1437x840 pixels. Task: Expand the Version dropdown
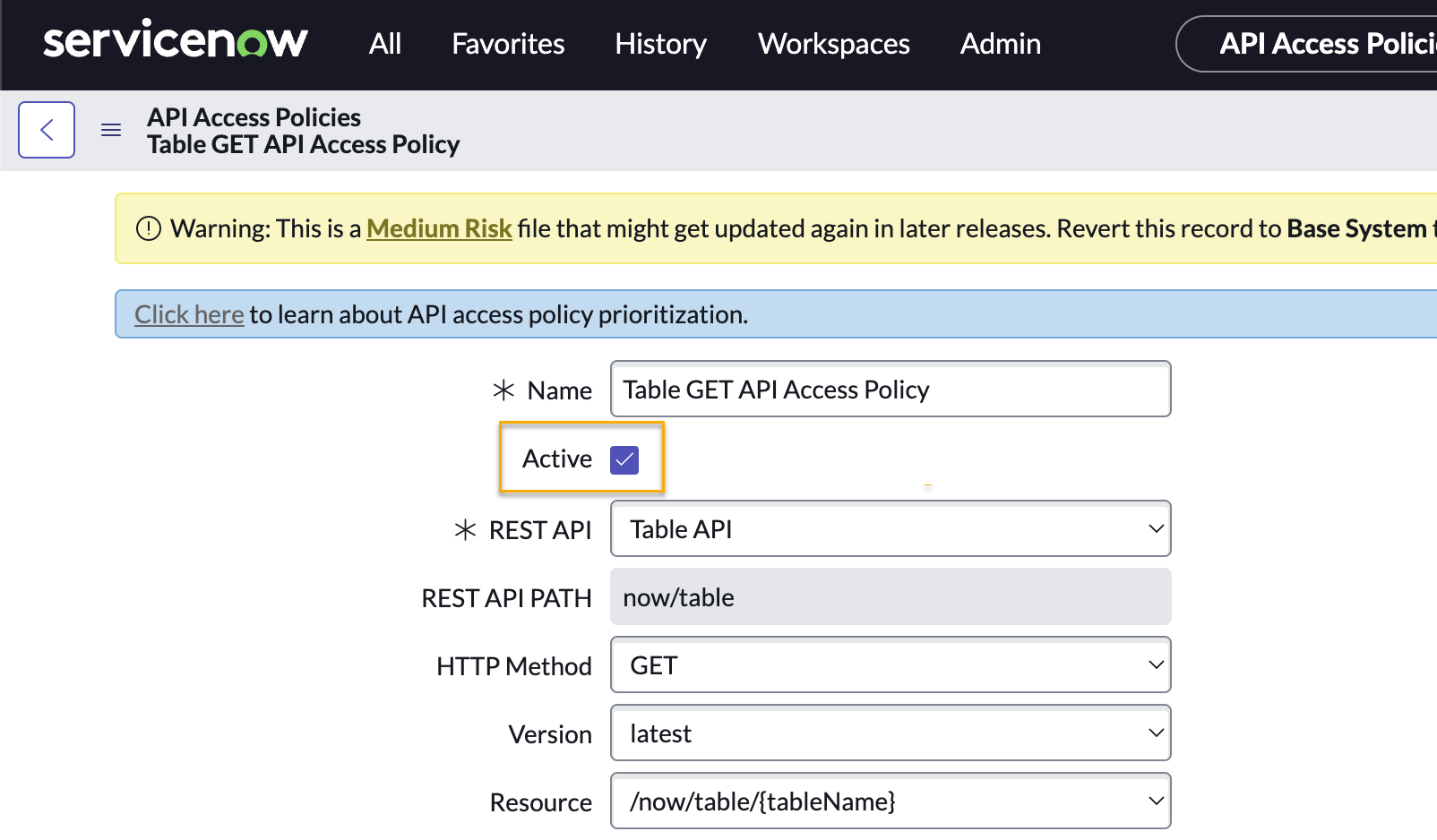point(891,733)
